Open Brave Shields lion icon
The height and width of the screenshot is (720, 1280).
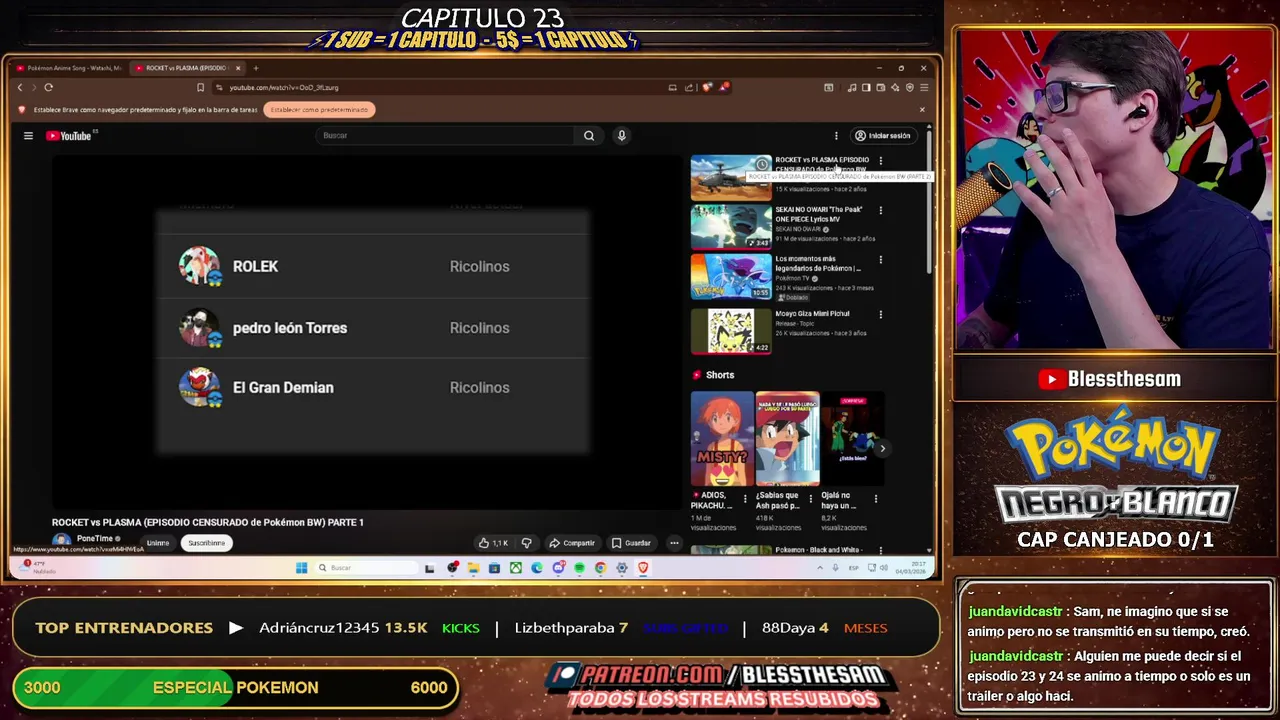707,87
